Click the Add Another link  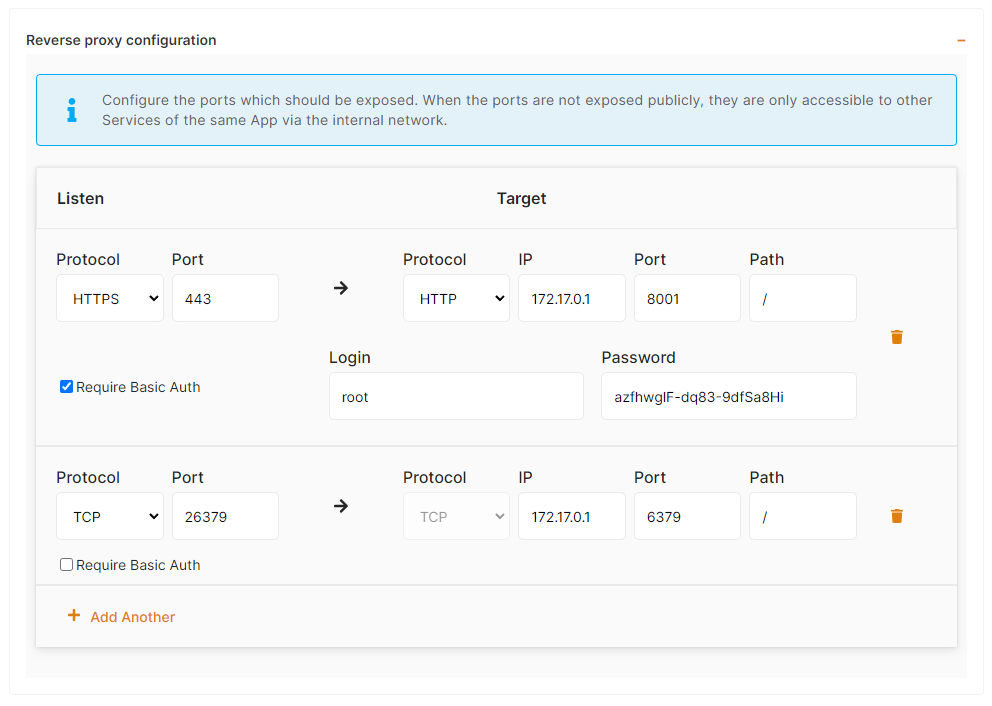tap(132, 617)
